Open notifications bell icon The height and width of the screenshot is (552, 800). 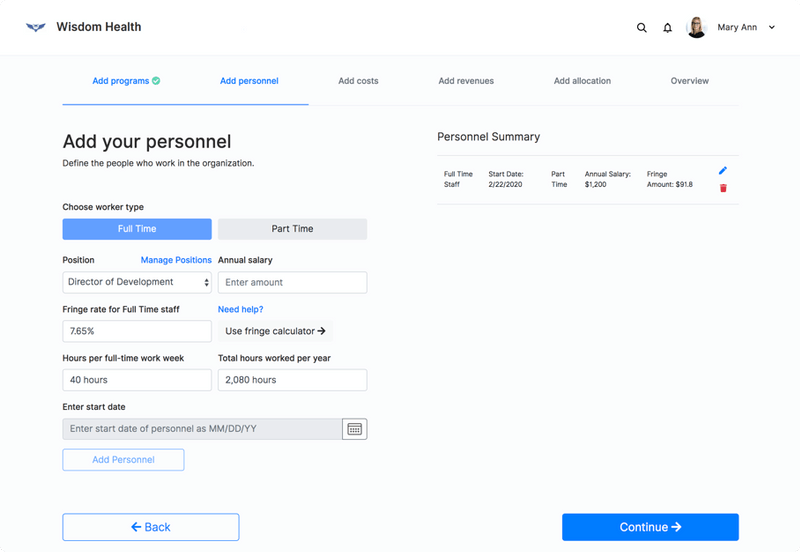pyautogui.click(x=668, y=28)
